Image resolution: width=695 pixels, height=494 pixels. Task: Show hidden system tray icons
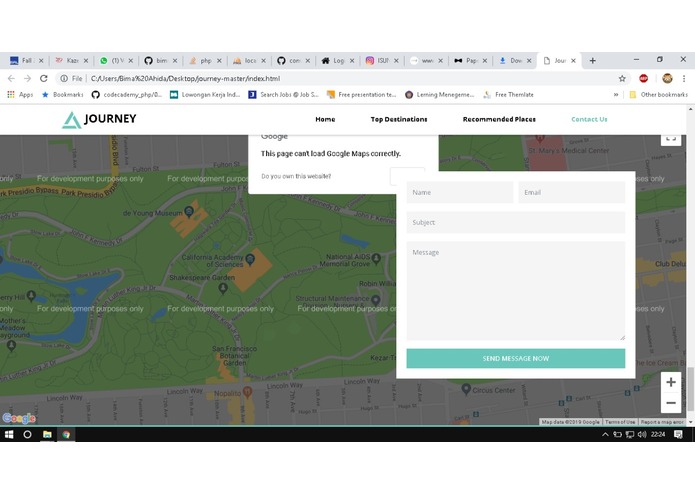(605, 434)
